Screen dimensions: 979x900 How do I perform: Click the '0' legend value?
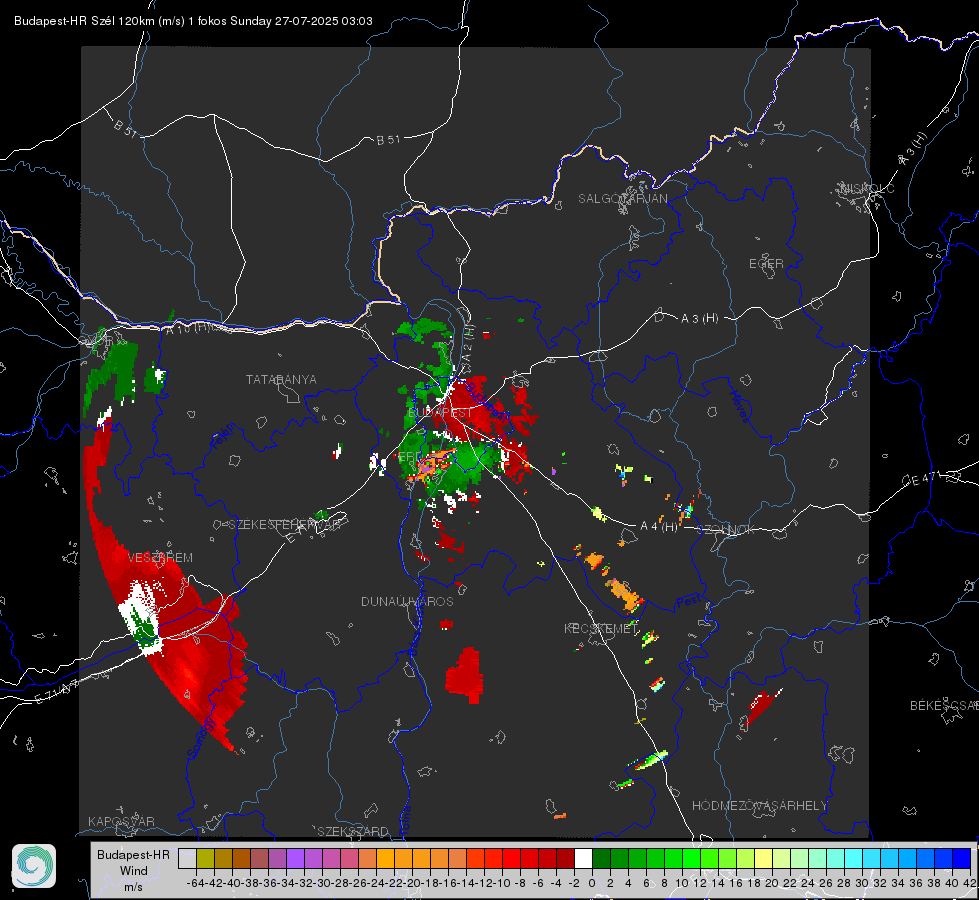click(592, 883)
